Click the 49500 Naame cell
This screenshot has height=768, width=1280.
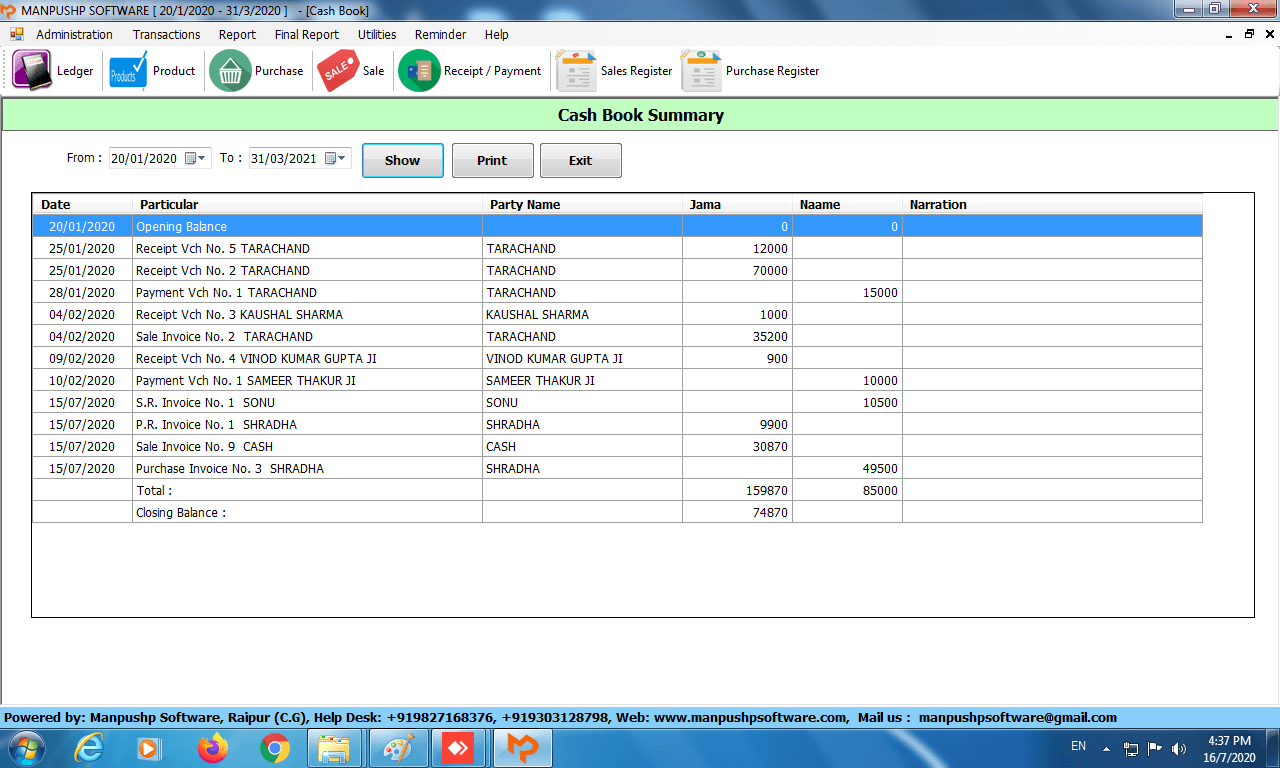[847, 468]
